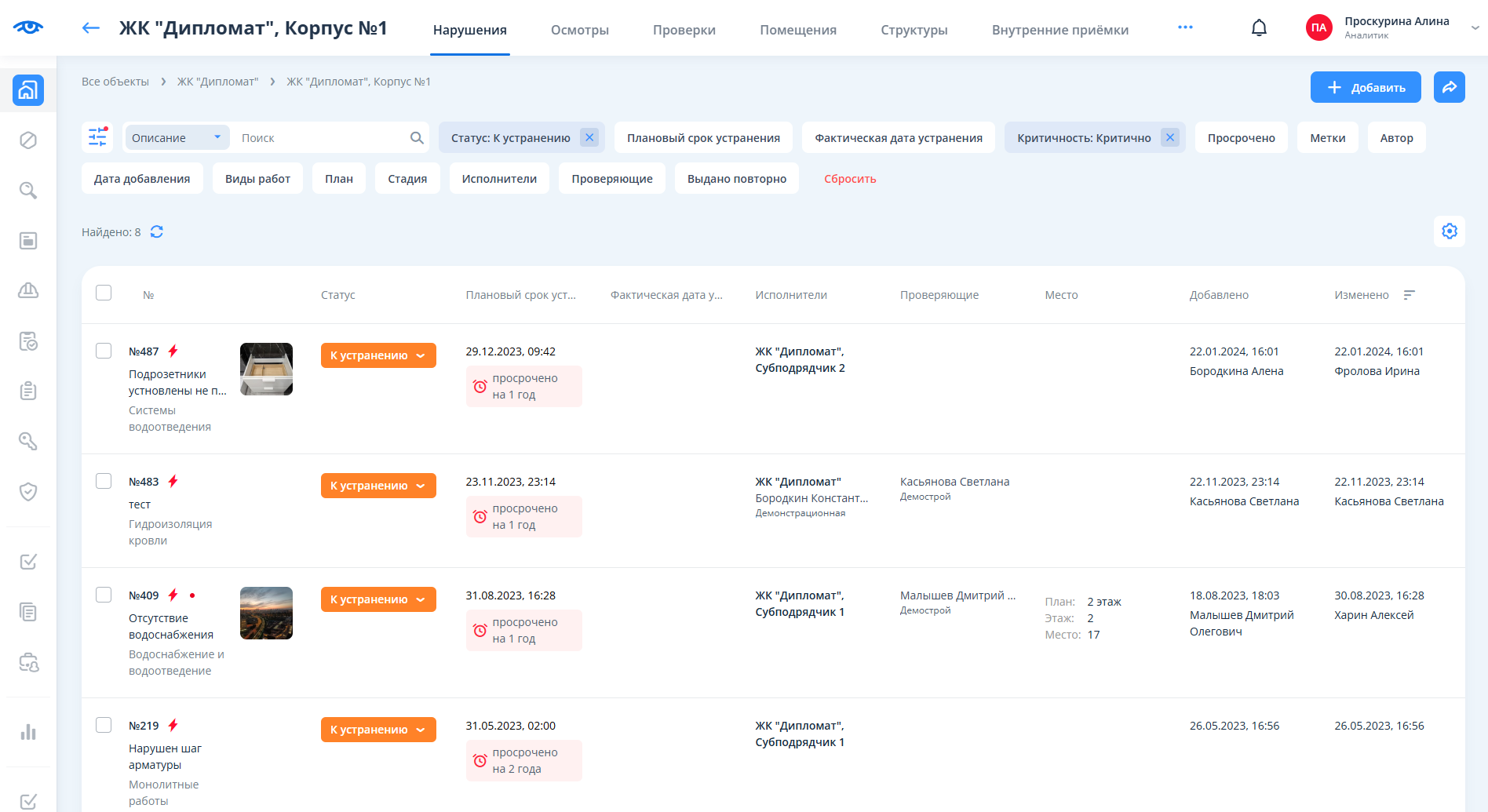The width and height of the screenshot is (1488, 812).
Task: Click the notifications bell icon
Action: click(1259, 28)
